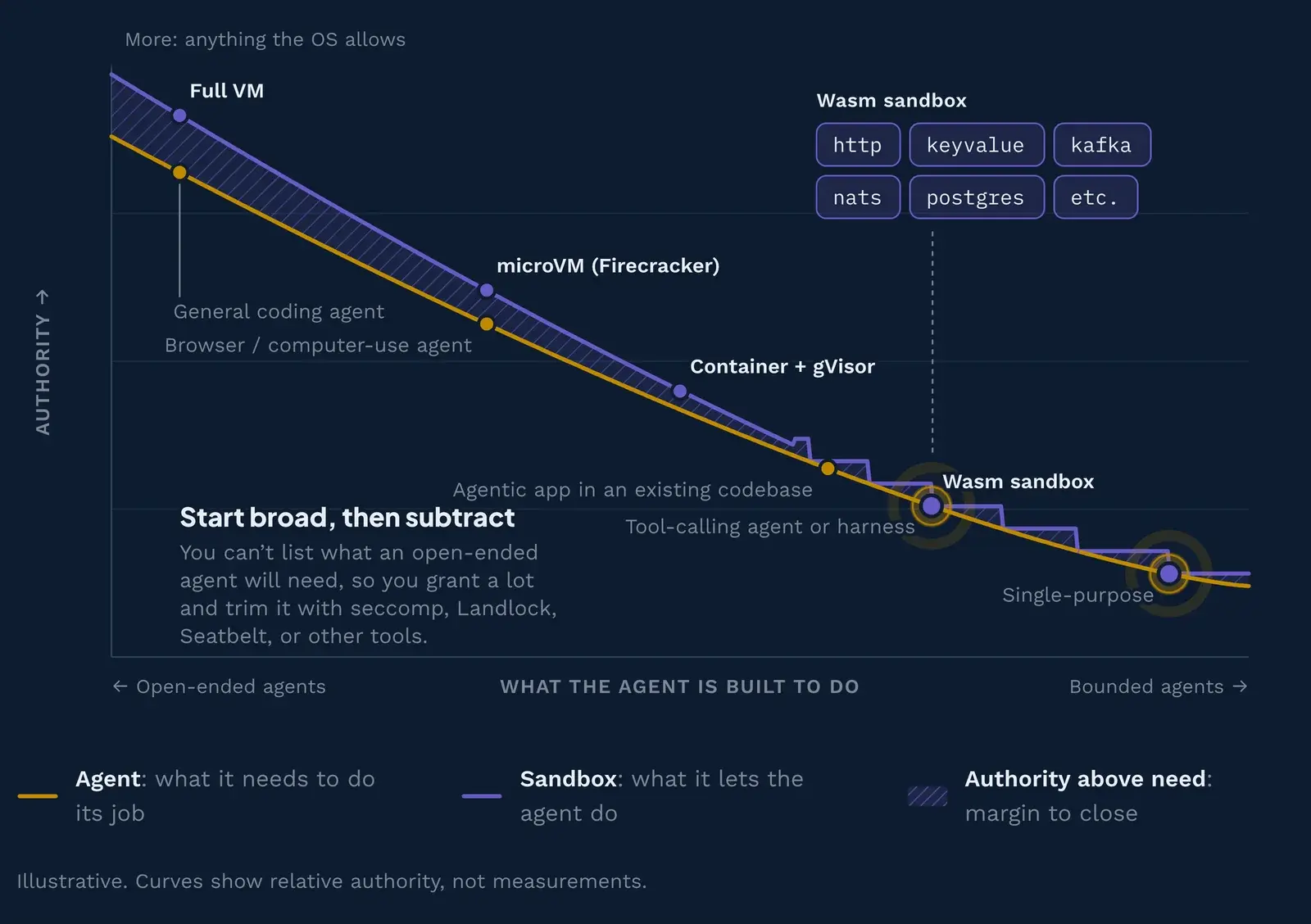Click the etc. capability chip
Image resolution: width=1311 pixels, height=924 pixels.
point(1096,197)
